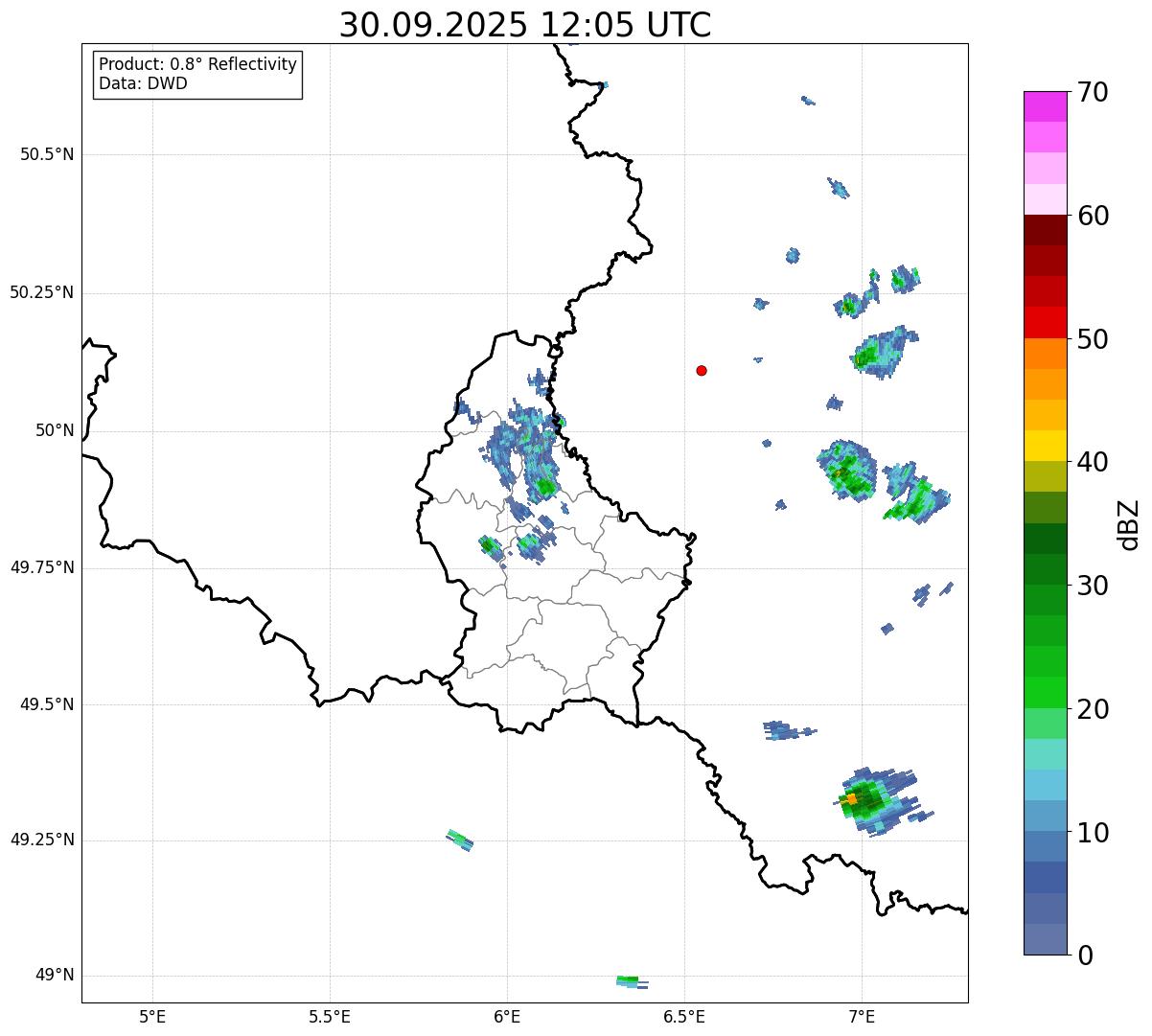Image resolution: width=1152 pixels, height=1036 pixels.
Task: Click the 5°E longitude label
Action: point(152,1017)
